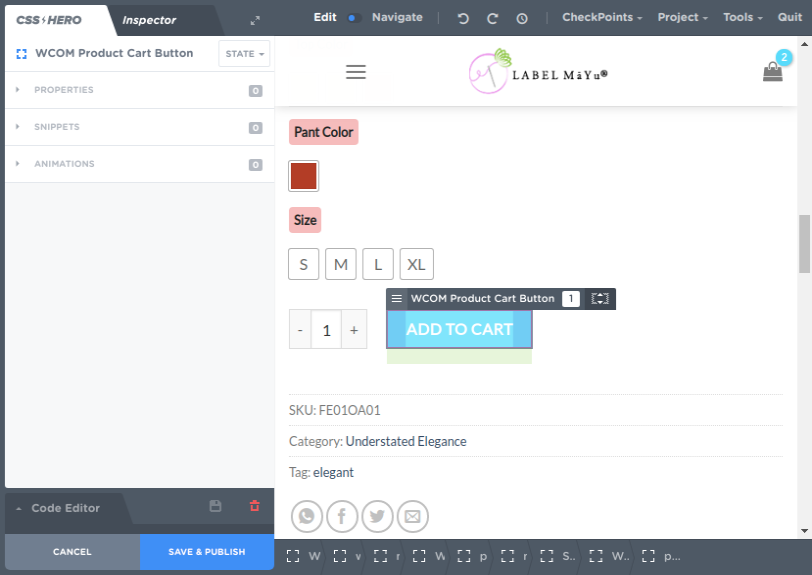812x575 pixels.
Task: Select the 'W..' breadcrumb in bottom bar
Action: pyautogui.click(x=608, y=556)
